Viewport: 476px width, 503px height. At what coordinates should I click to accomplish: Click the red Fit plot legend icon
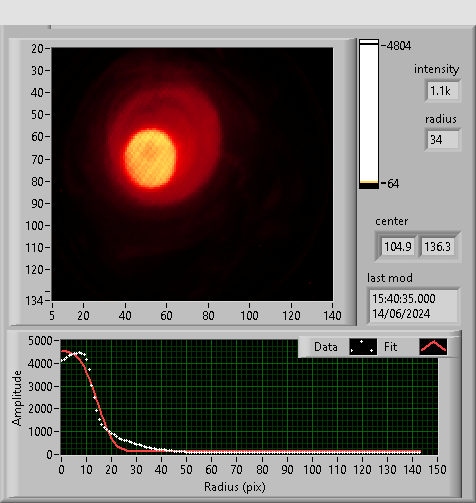click(433, 347)
